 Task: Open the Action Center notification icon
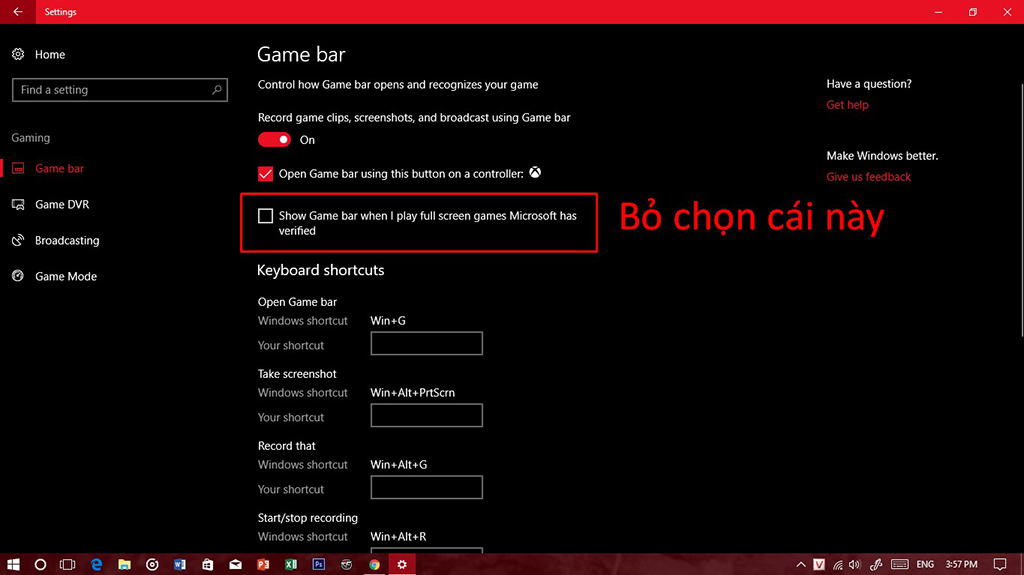[x=1001, y=564]
